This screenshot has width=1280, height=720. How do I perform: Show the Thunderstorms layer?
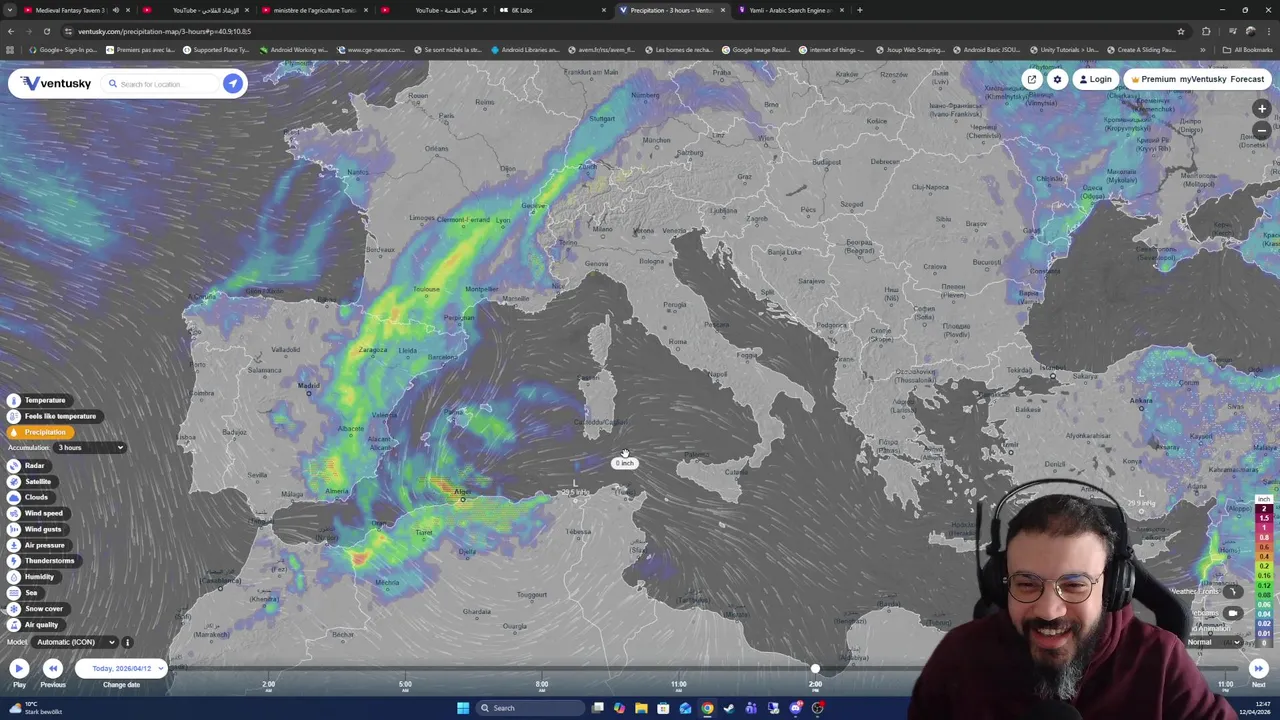coord(43,561)
